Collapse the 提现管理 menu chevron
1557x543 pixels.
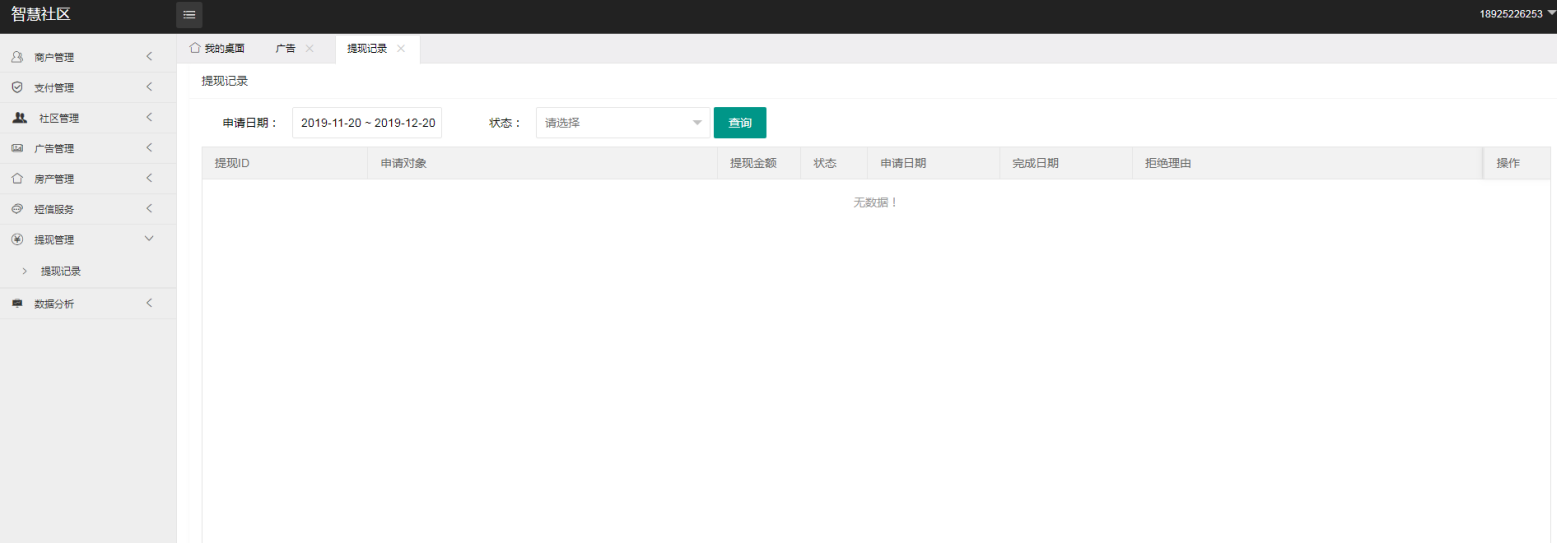point(149,239)
